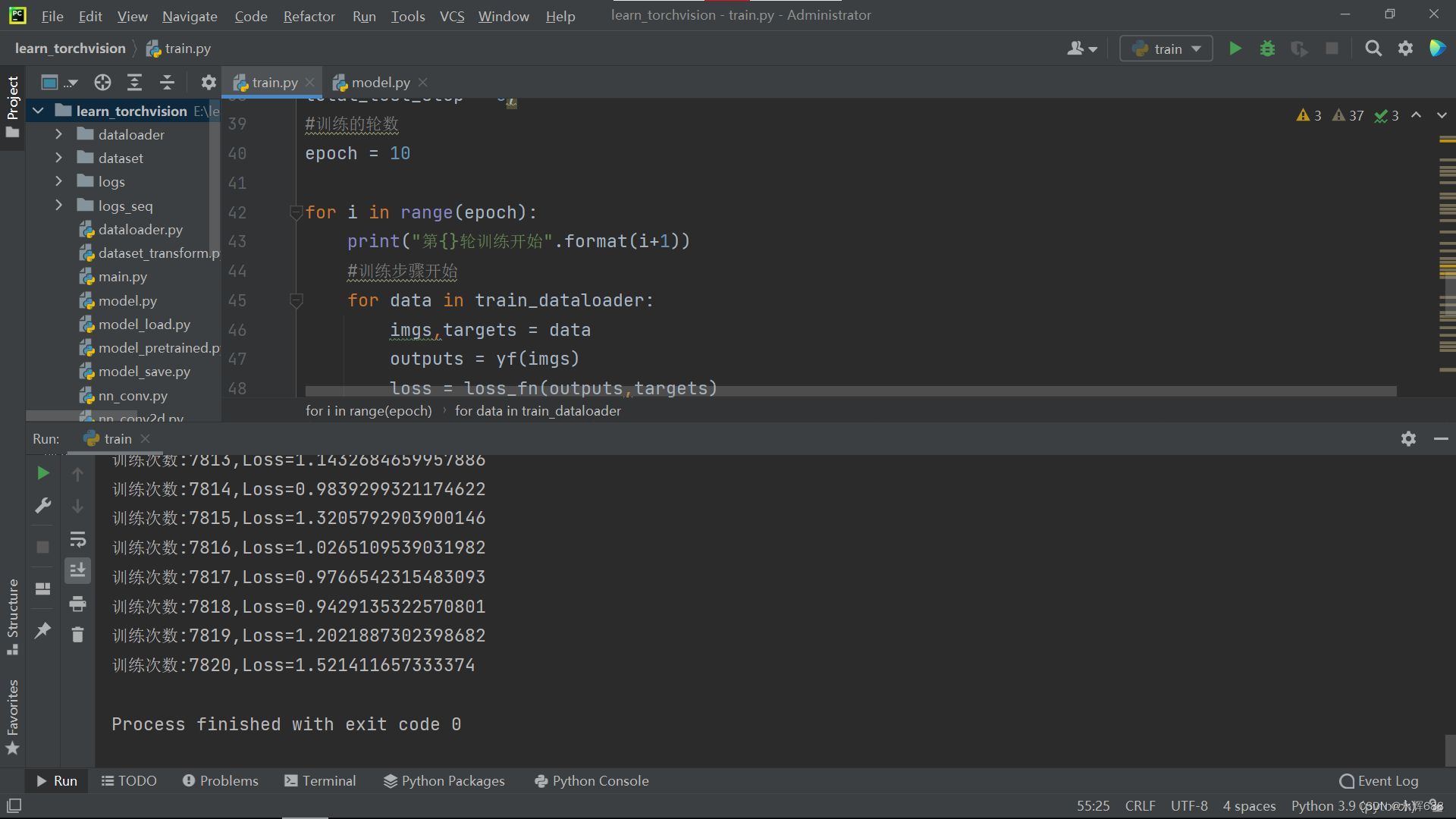Toggle Pin Tab in Run panel
The image size is (1456, 819).
(43, 629)
